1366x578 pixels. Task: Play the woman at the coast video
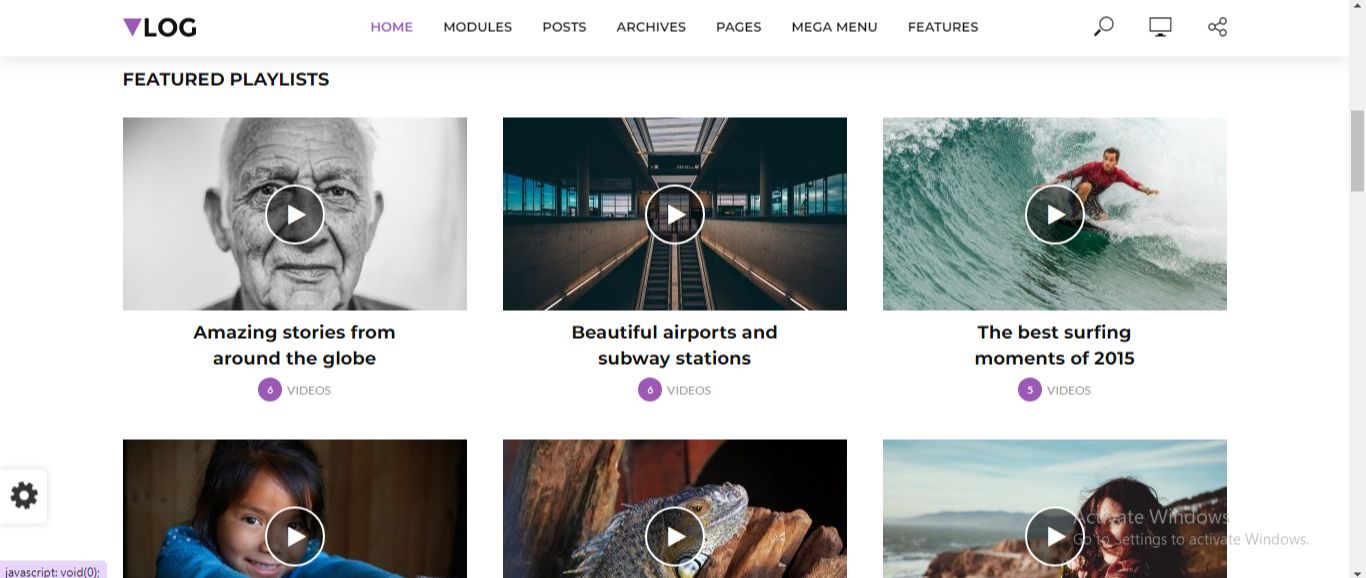point(1055,536)
